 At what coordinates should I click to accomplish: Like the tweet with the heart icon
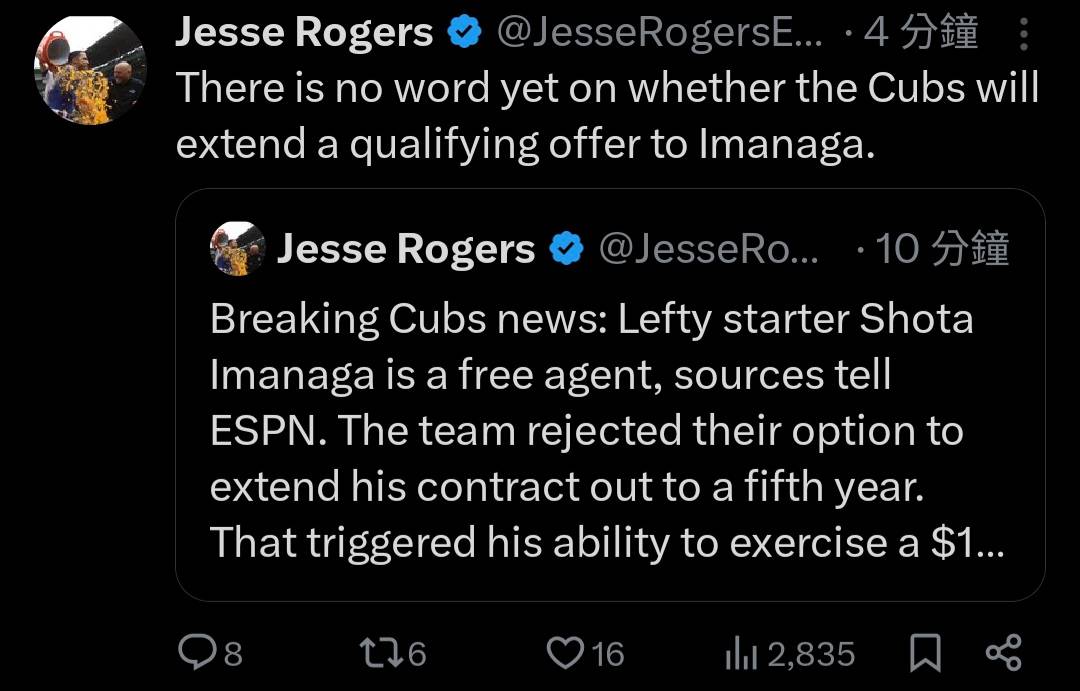point(565,653)
